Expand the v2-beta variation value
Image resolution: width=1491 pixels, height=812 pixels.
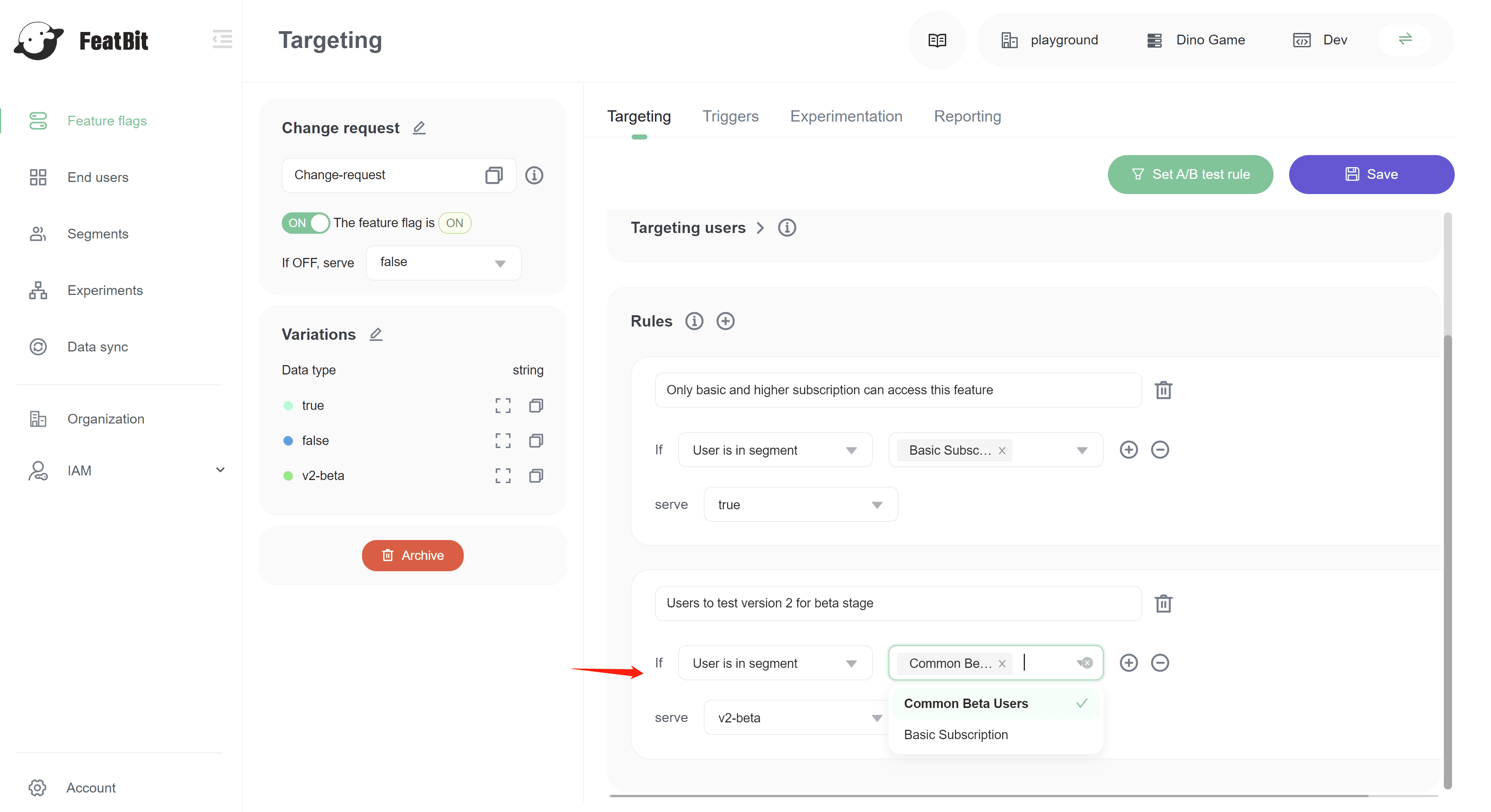(503, 476)
